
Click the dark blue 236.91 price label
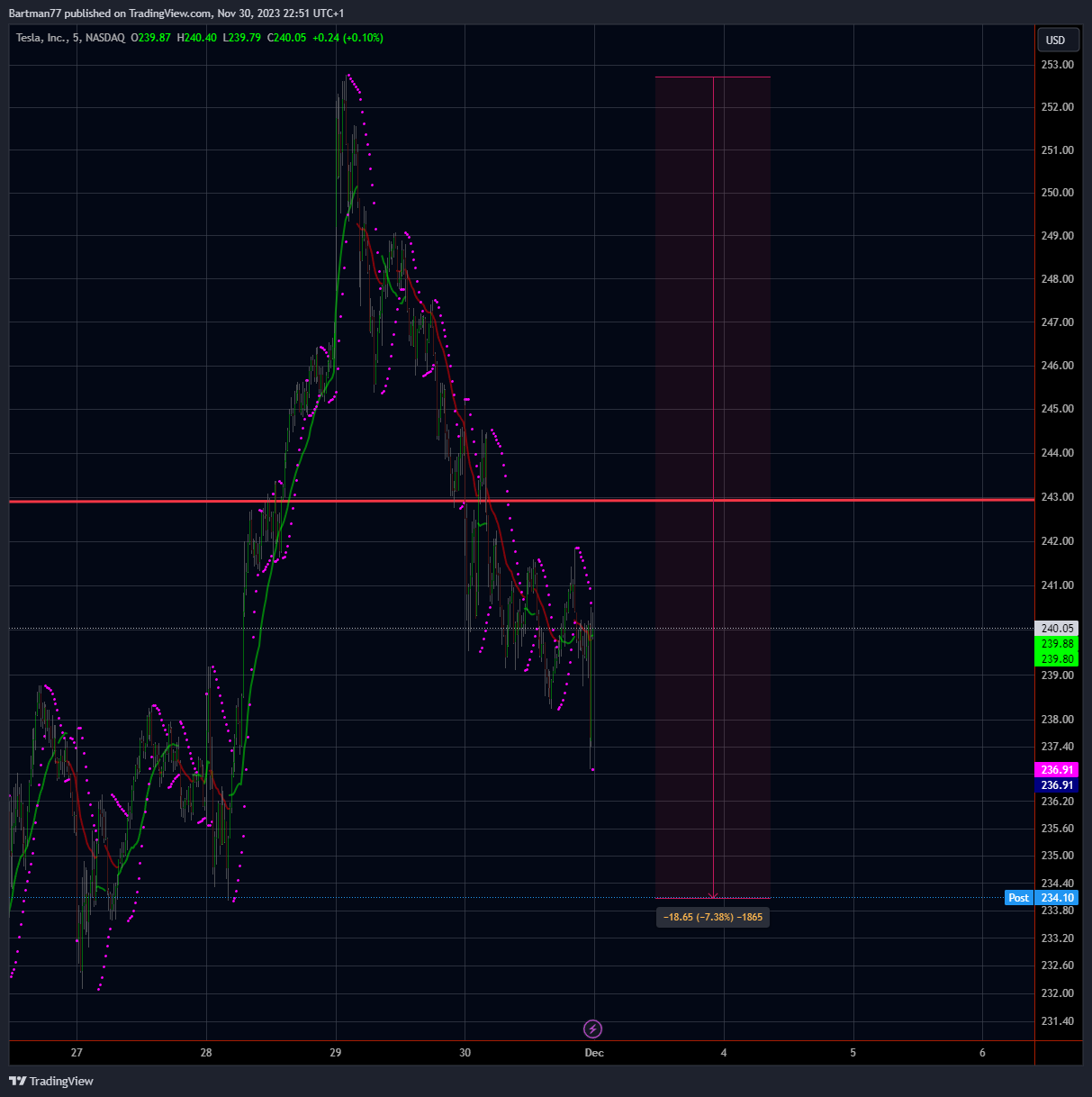(1057, 785)
